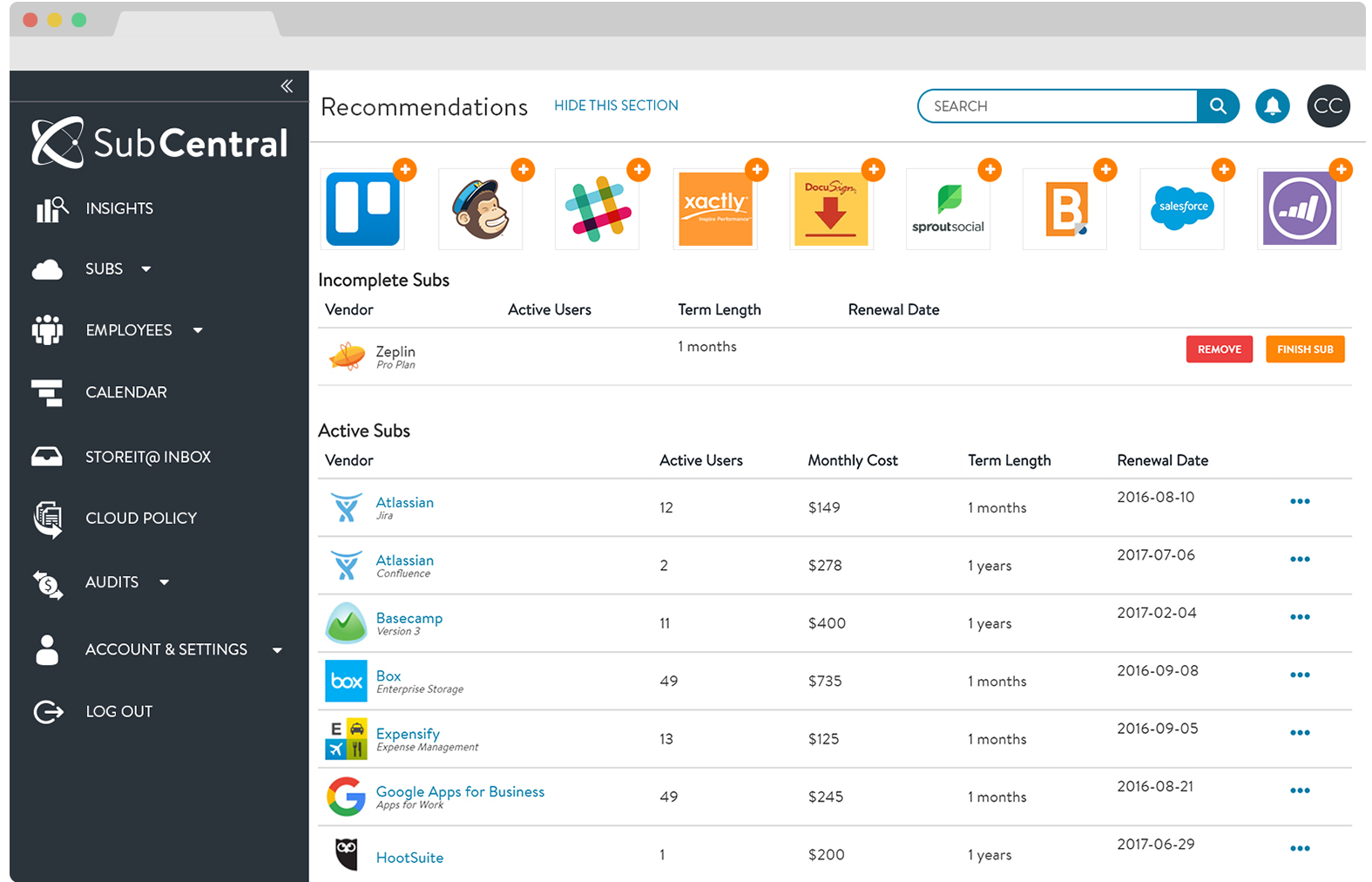Viewport: 1372px width, 882px height.
Task: Click the Cloud Policy document icon
Action: pos(48,519)
